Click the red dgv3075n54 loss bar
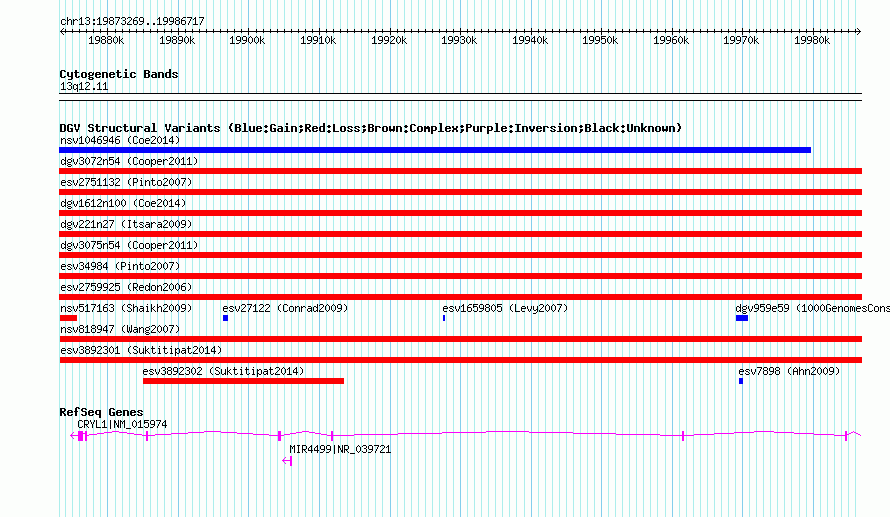 click(461, 255)
